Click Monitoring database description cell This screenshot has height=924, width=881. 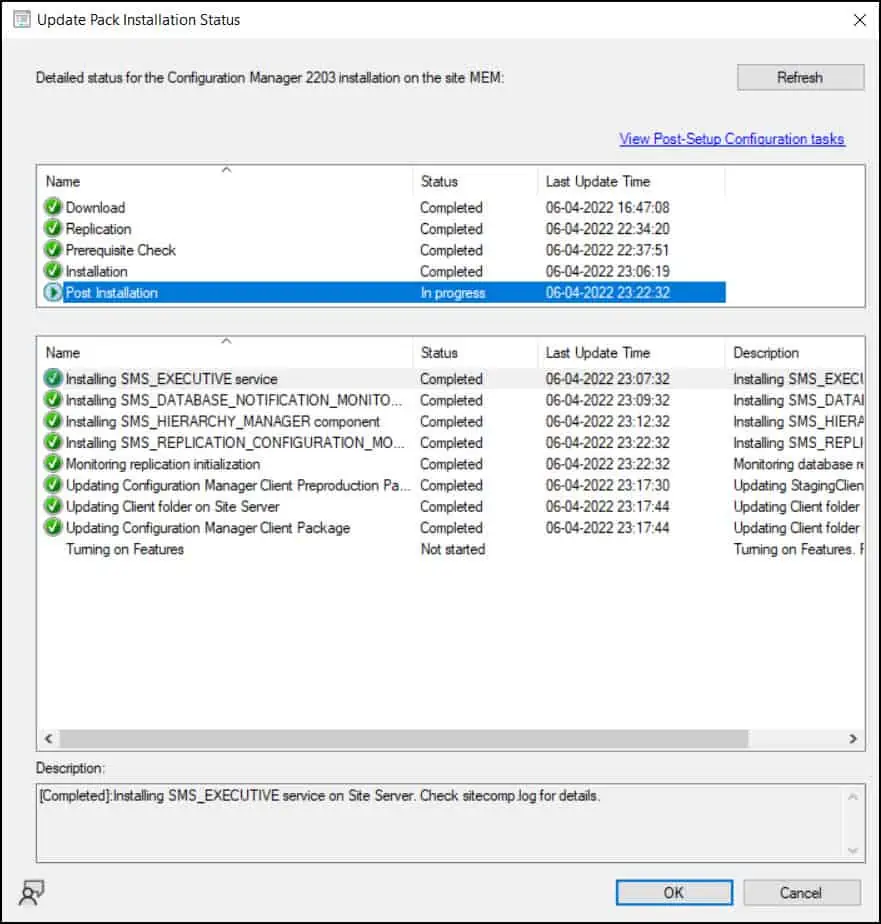(798, 464)
